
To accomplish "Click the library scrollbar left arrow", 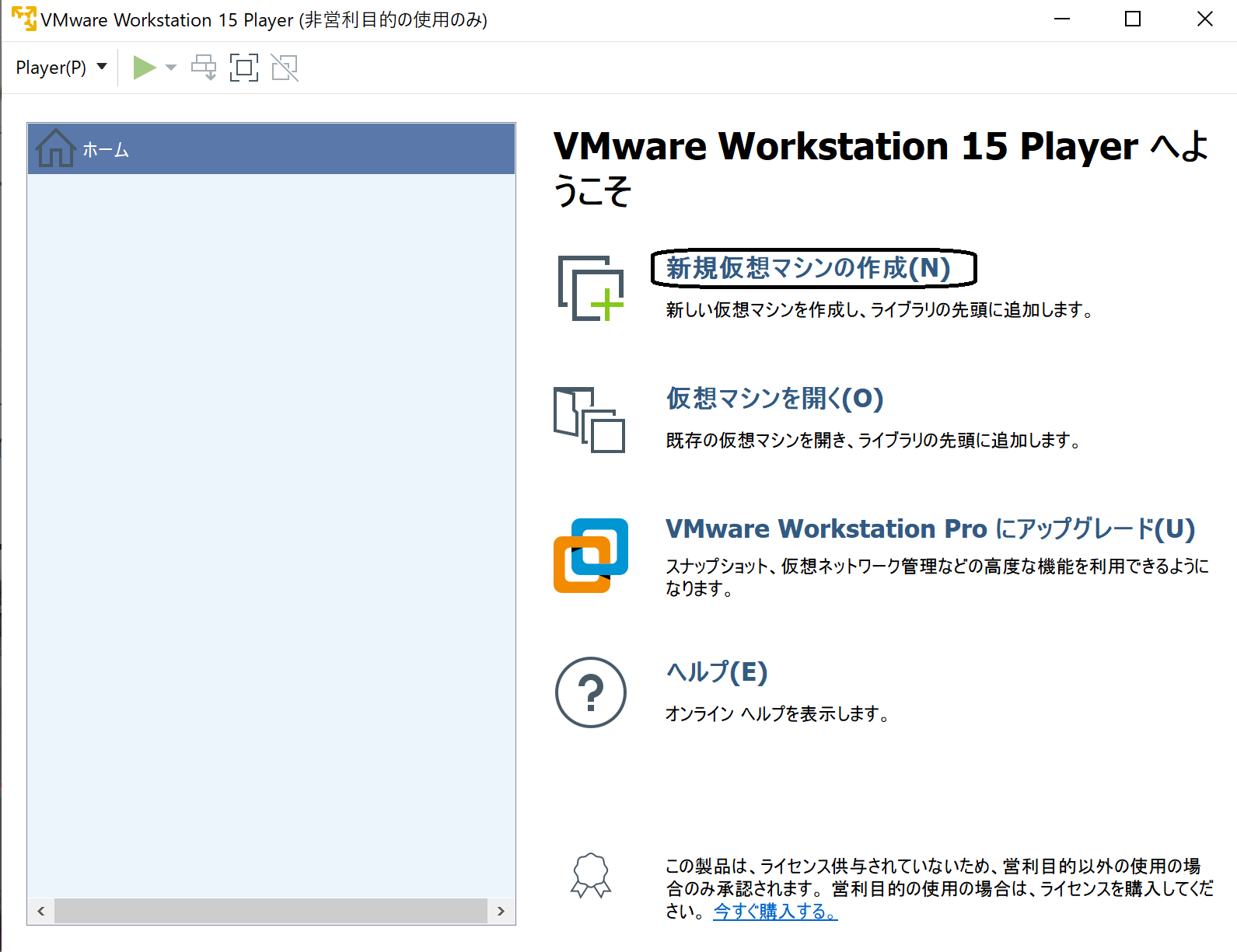I will tap(41, 911).
